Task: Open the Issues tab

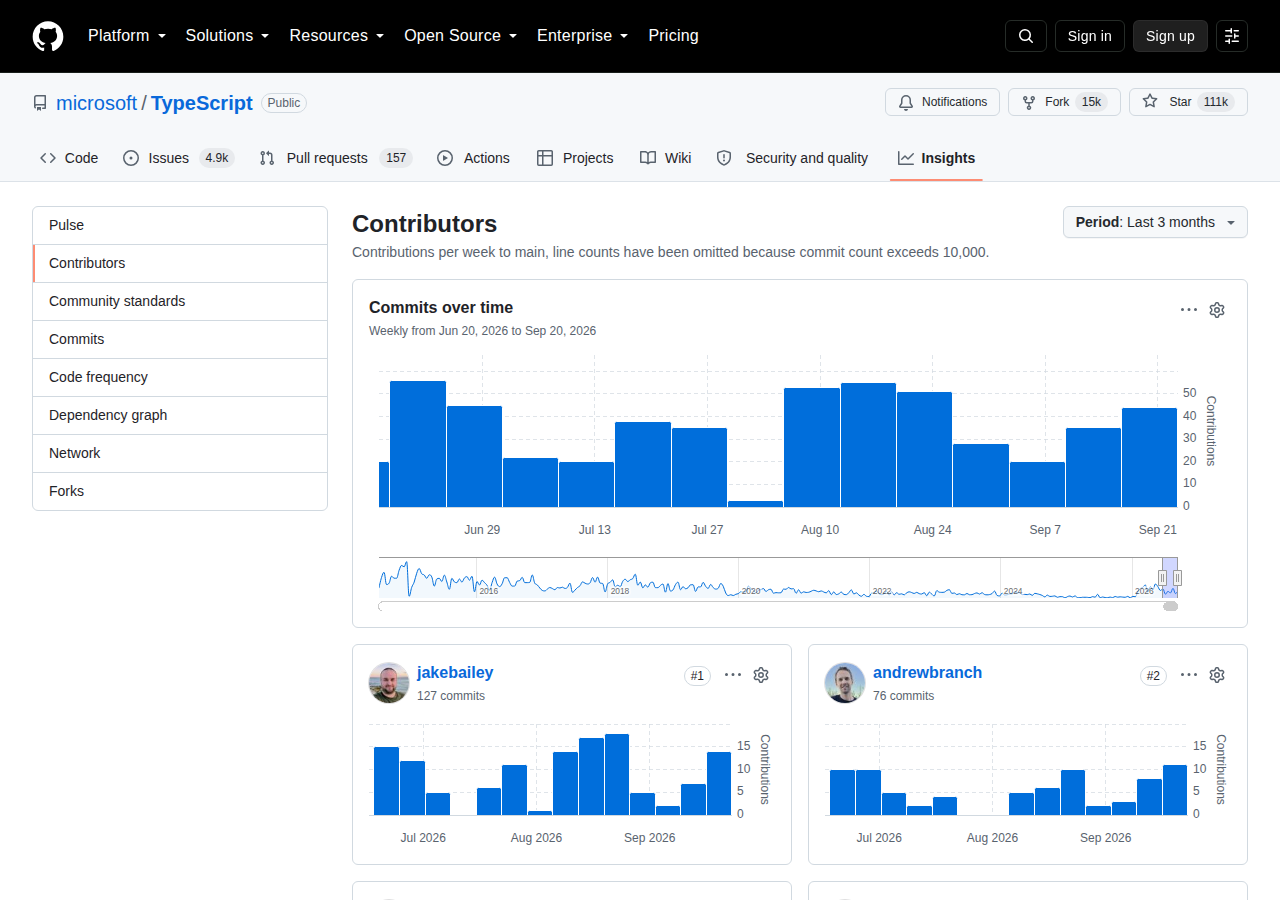Action: point(179,158)
